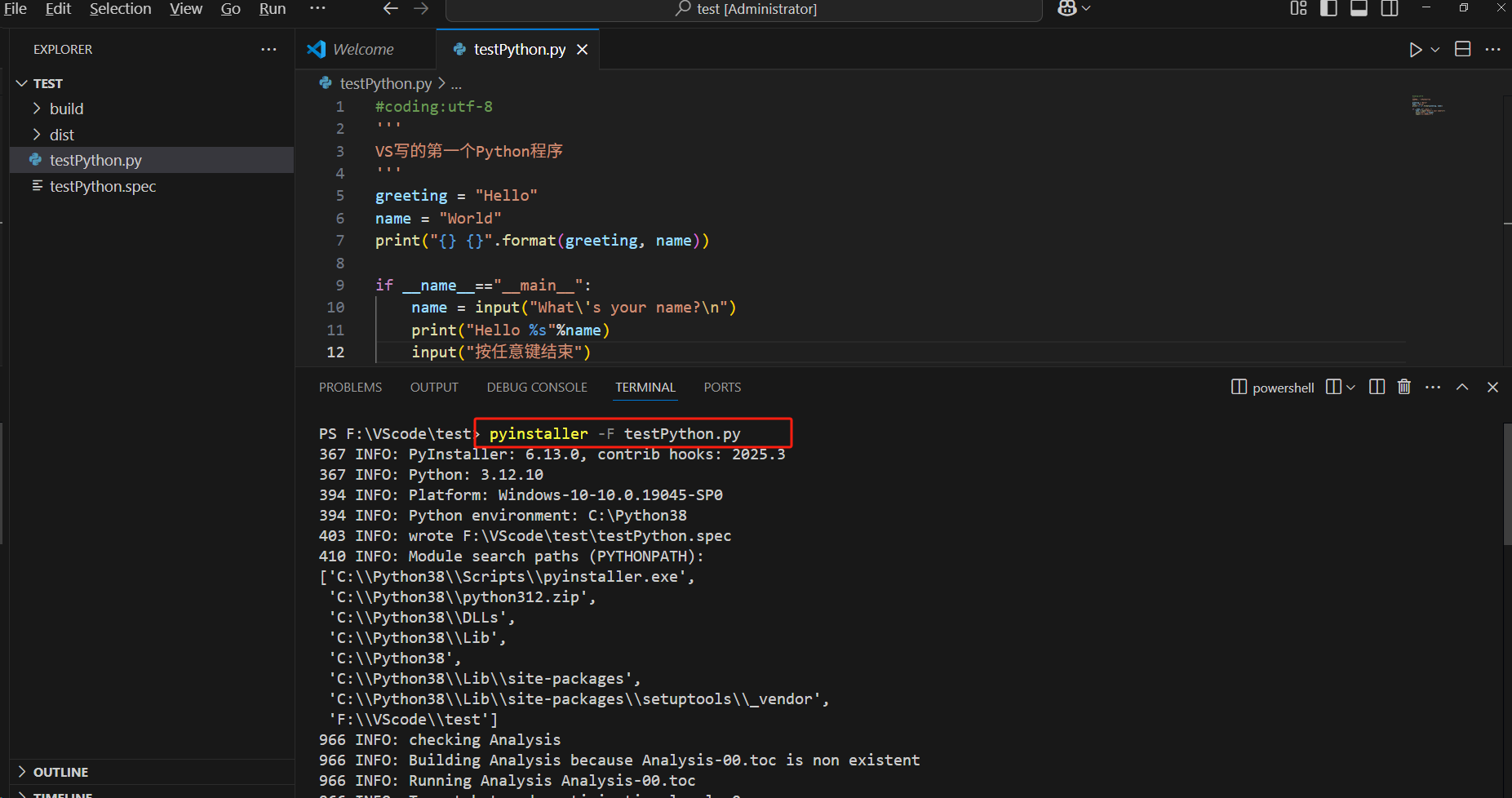Click the powershell terminal label

(1284, 388)
